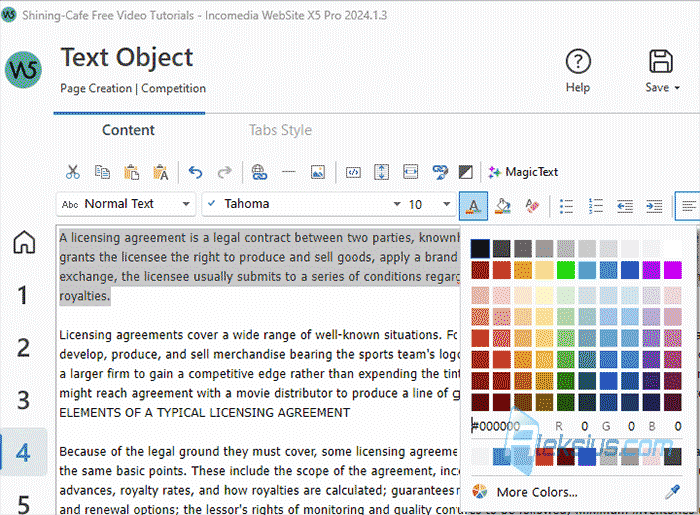Click the rollover paint roller icon
This screenshot has width=700, height=515.
440,172
